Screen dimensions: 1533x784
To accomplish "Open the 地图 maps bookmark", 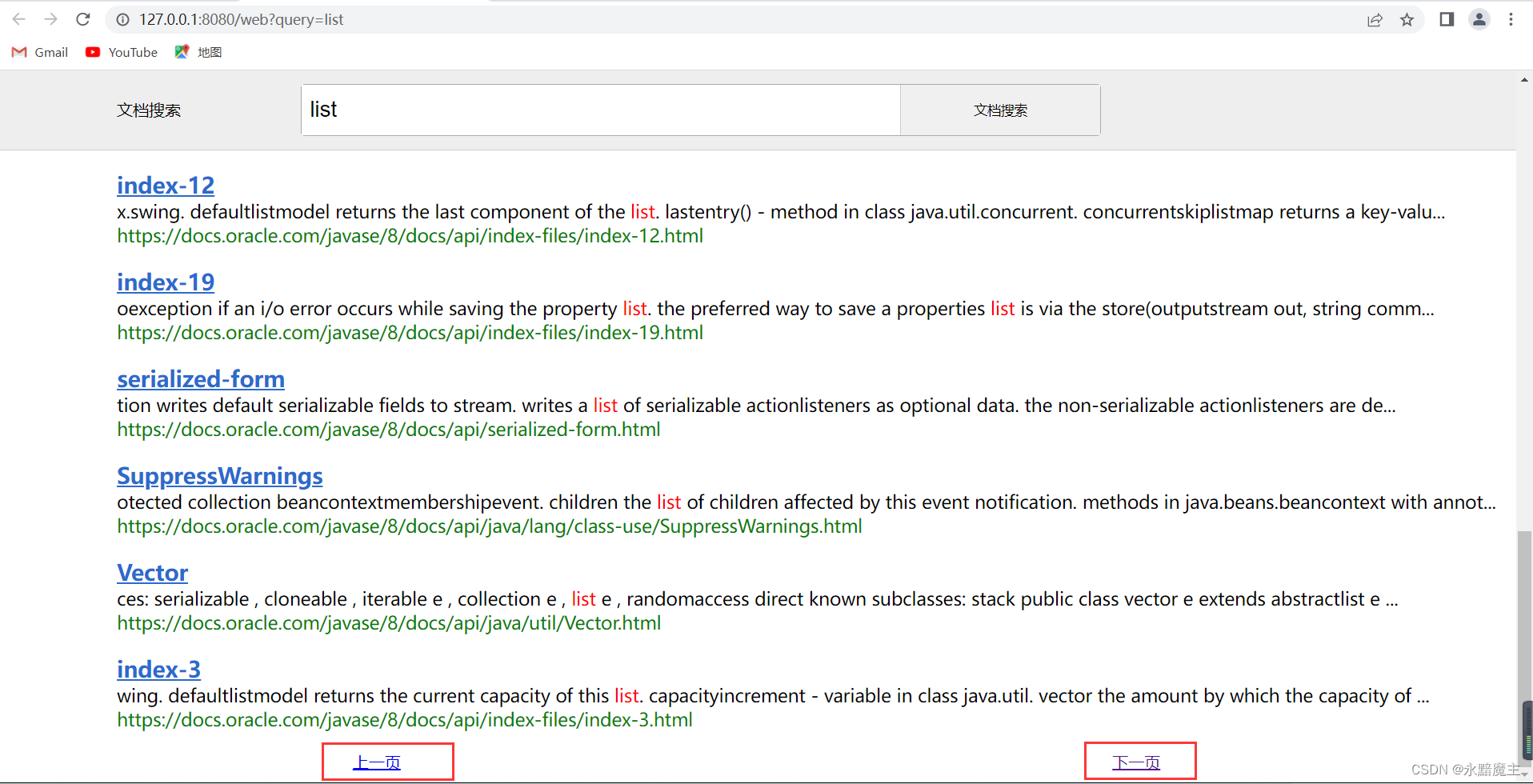I will tap(198, 52).
